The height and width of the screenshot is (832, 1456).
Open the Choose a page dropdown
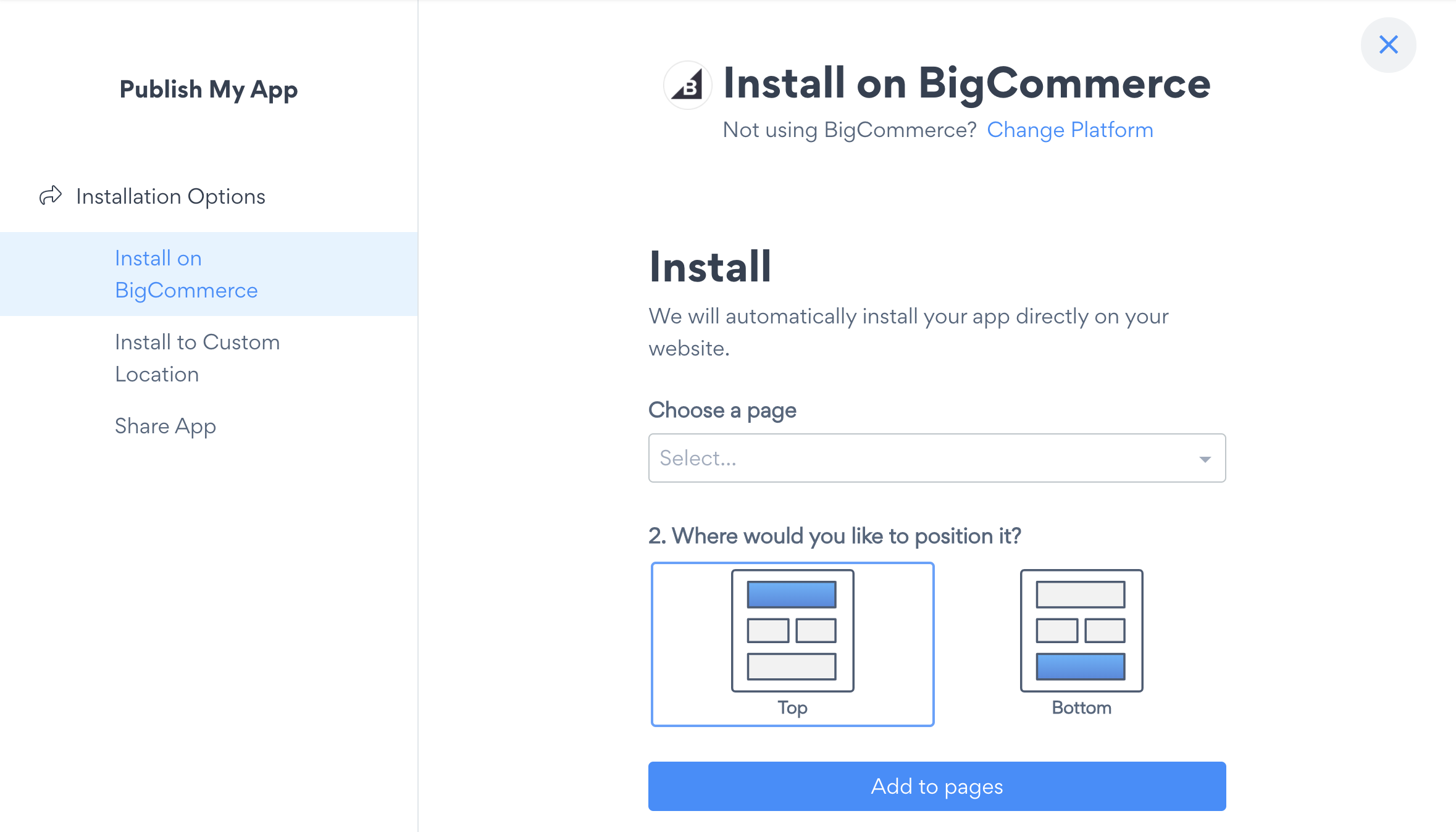click(x=937, y=458)
